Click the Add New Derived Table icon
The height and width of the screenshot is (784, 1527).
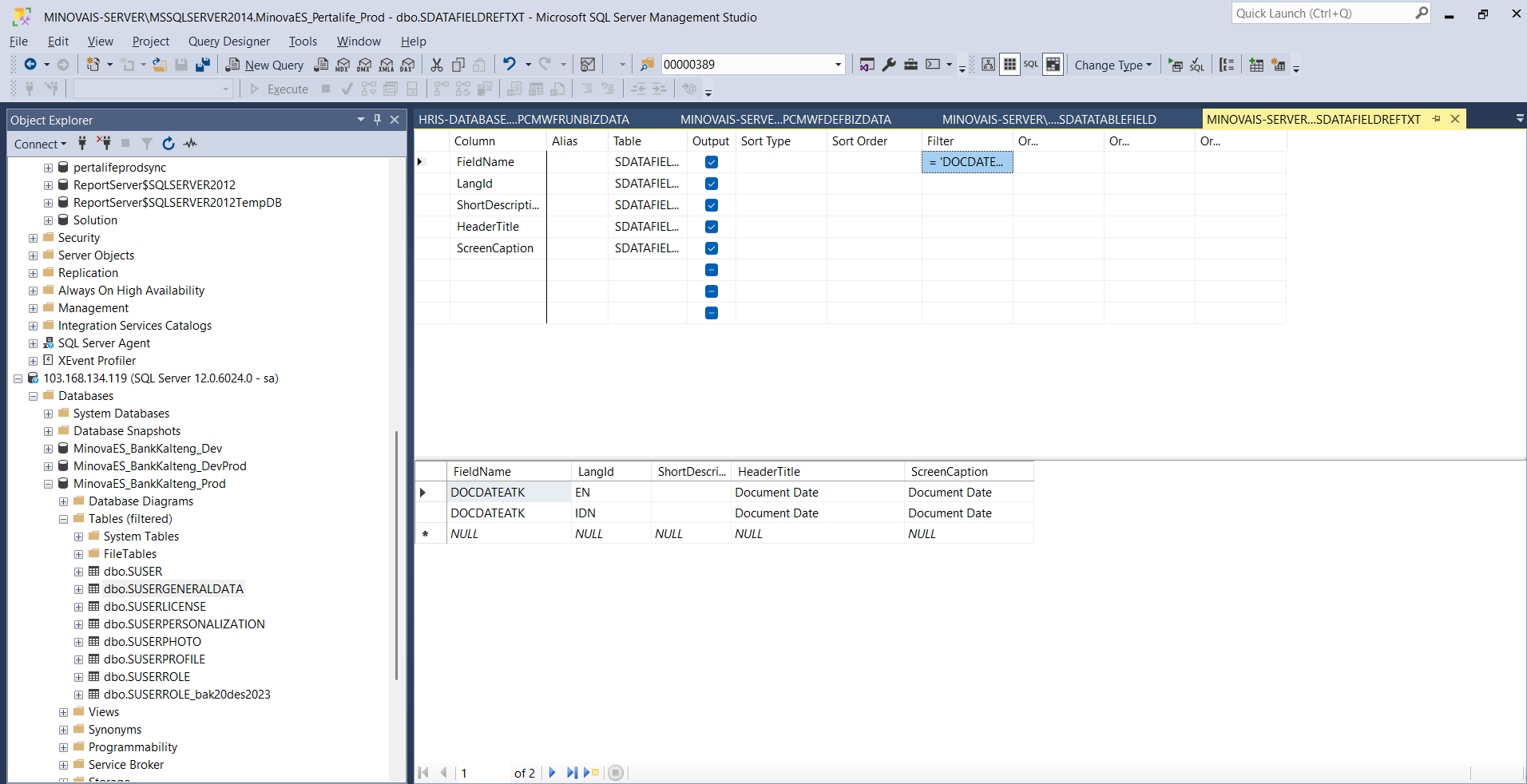click(1278, 65)
